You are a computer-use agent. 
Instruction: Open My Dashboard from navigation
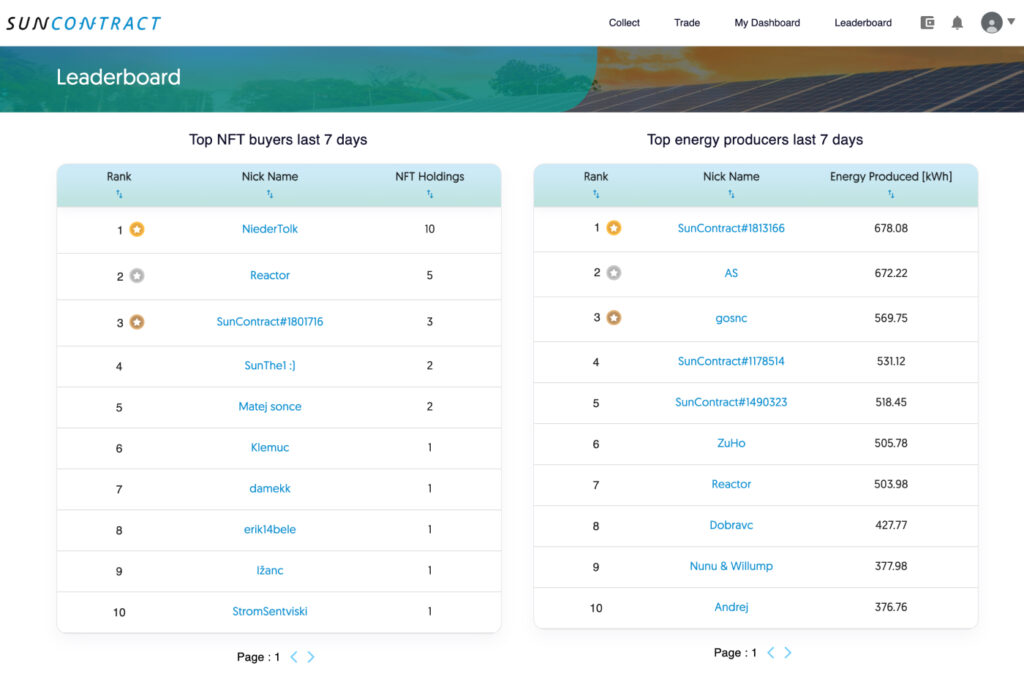[767, 23]
